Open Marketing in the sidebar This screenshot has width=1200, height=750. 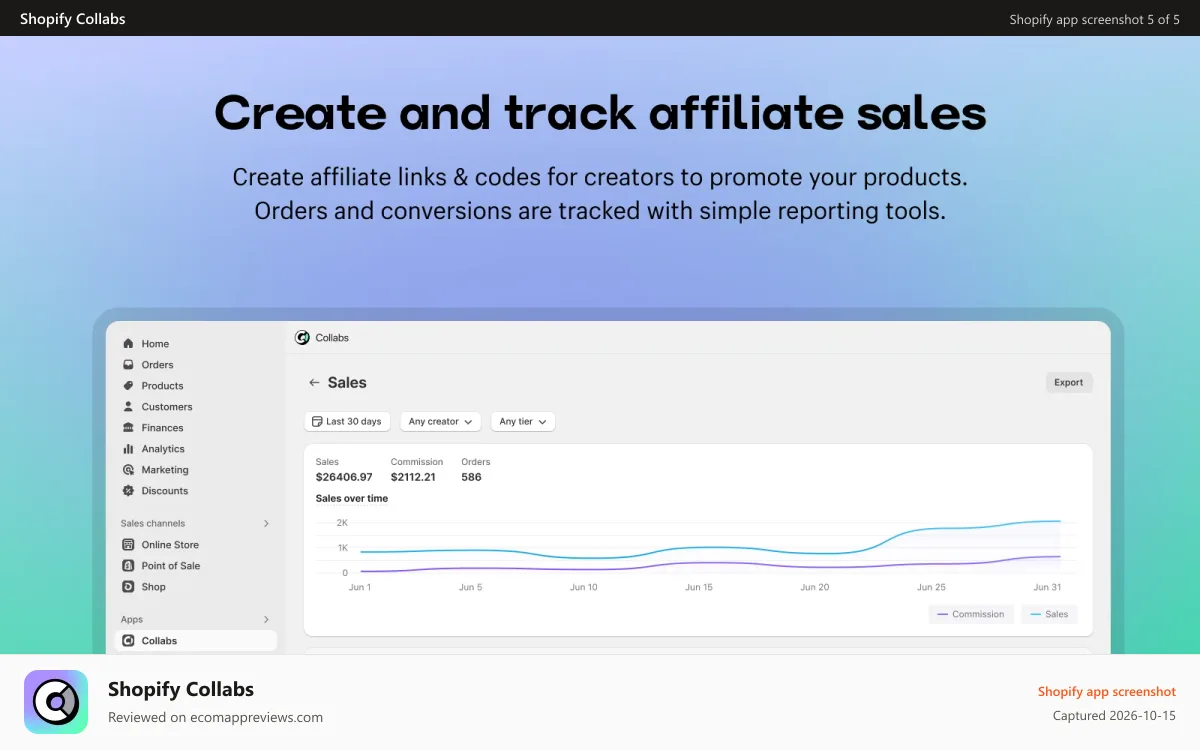click(165, 470)
